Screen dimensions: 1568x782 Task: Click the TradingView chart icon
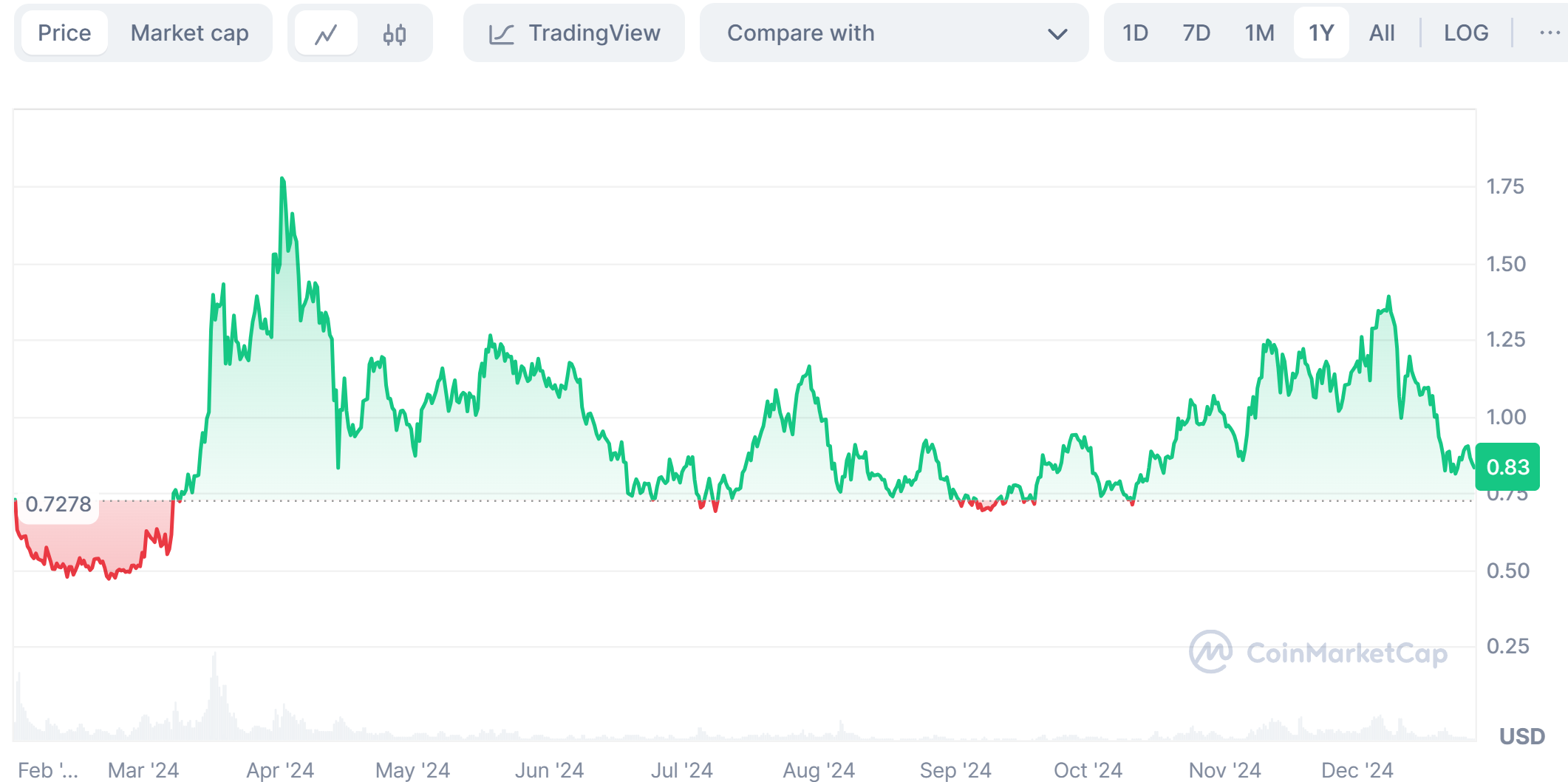tap(502, 34)
